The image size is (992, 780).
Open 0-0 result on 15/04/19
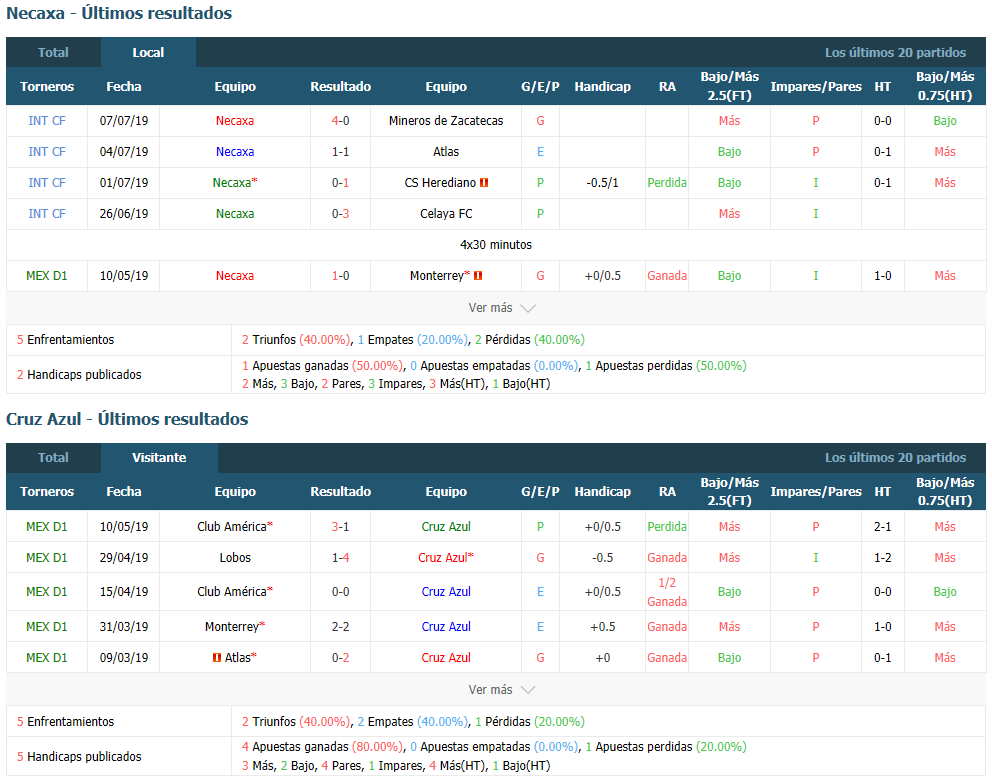[x=340, y=591]
